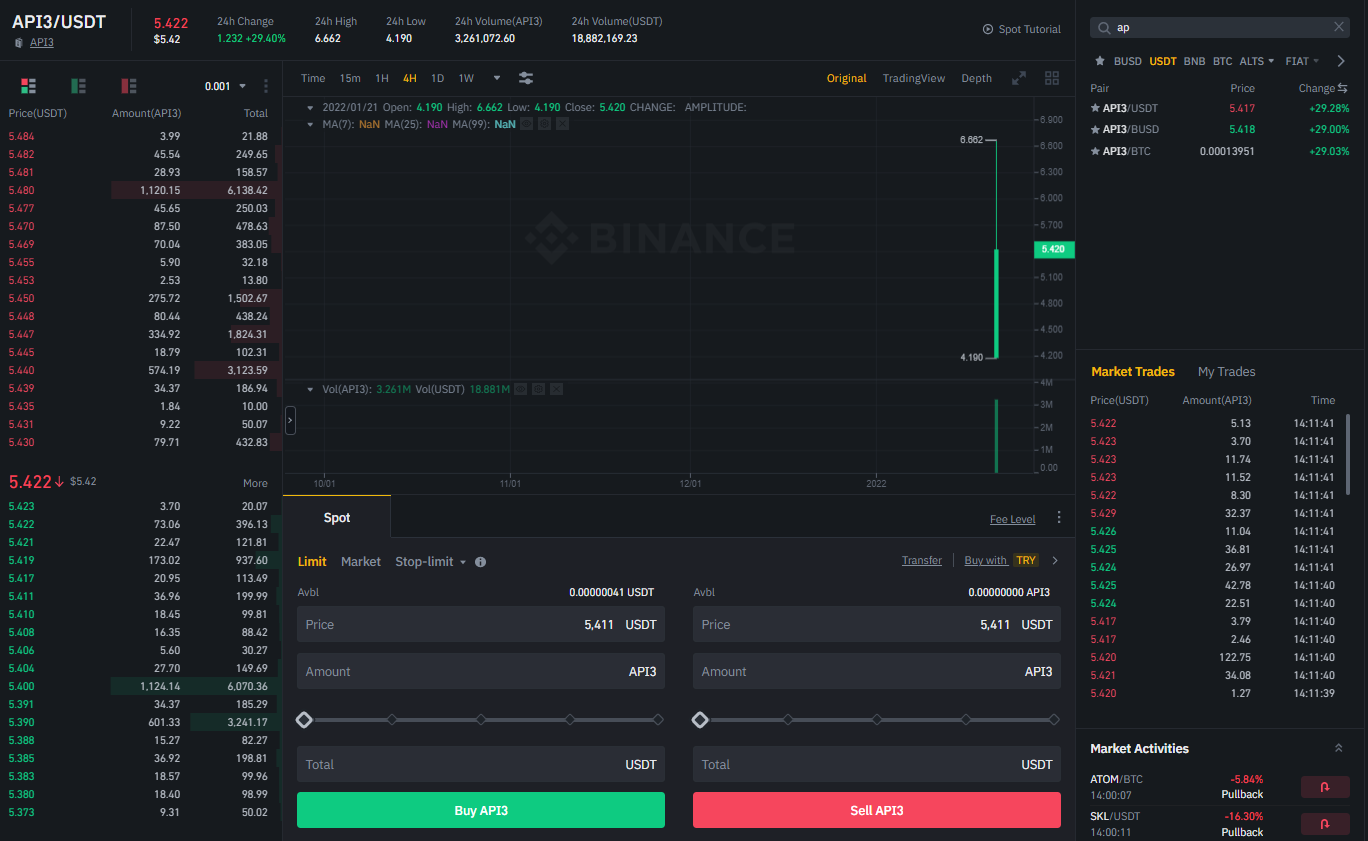Click API3 coin info icon
1368x841 pixels.
tap(19, 43)
